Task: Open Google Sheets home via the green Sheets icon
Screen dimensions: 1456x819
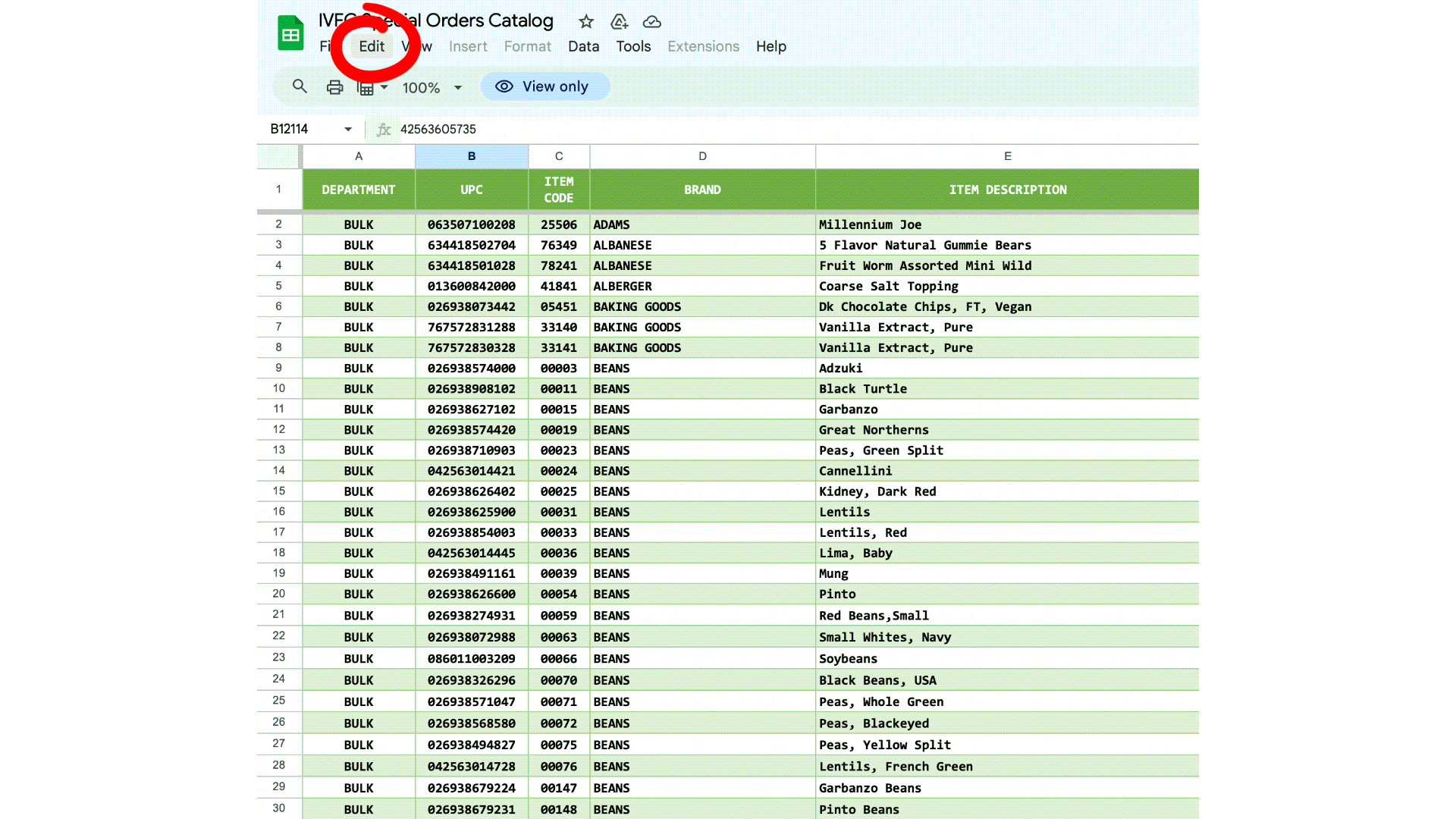Action: coord(290,33)
